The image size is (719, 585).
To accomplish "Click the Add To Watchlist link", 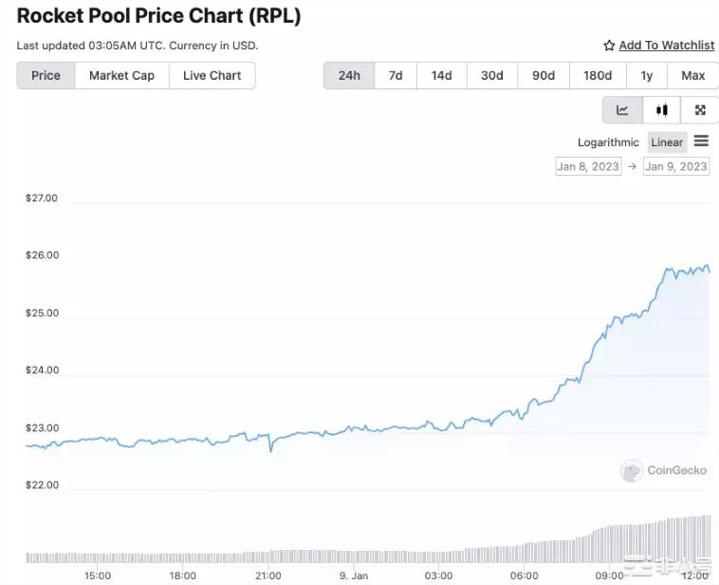I will [666, 46].
